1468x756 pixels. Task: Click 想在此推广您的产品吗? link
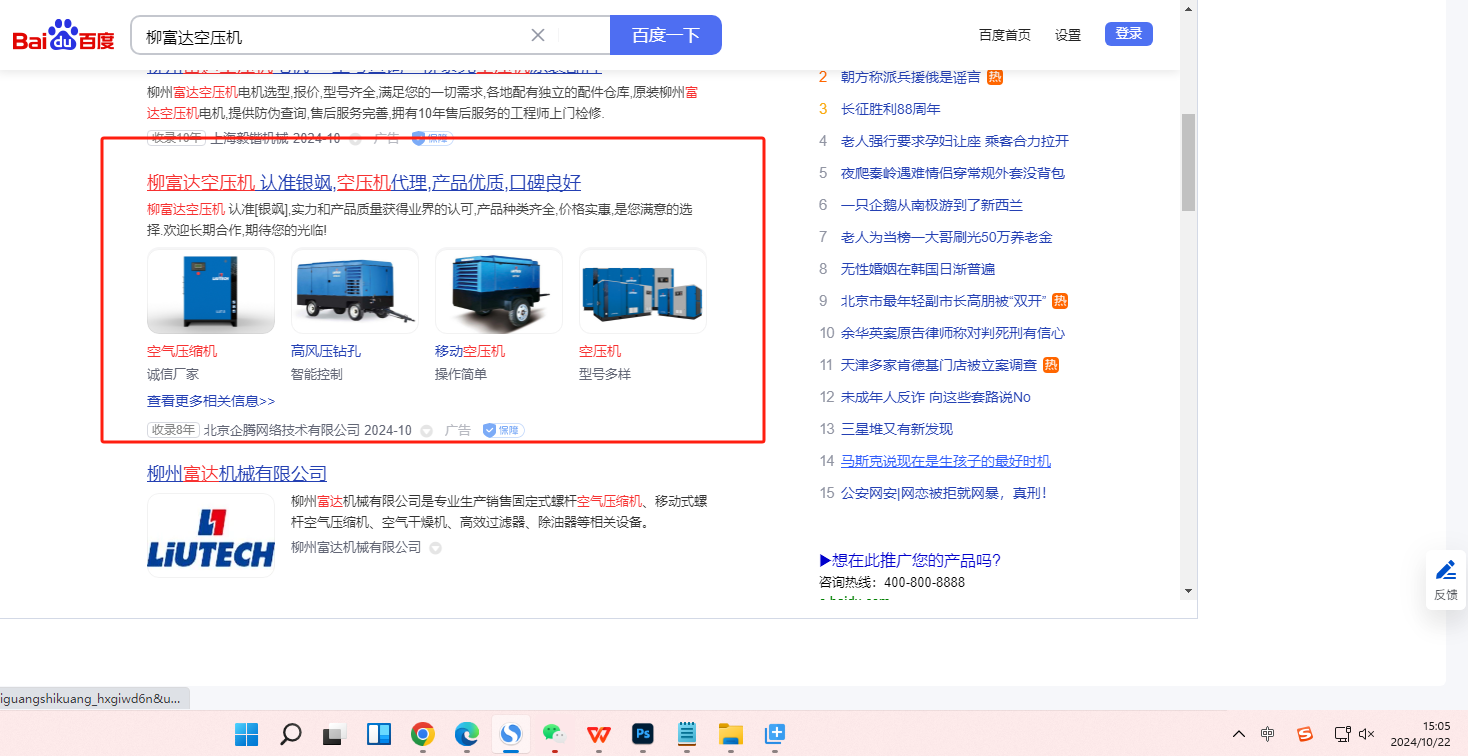coord(910,560)
